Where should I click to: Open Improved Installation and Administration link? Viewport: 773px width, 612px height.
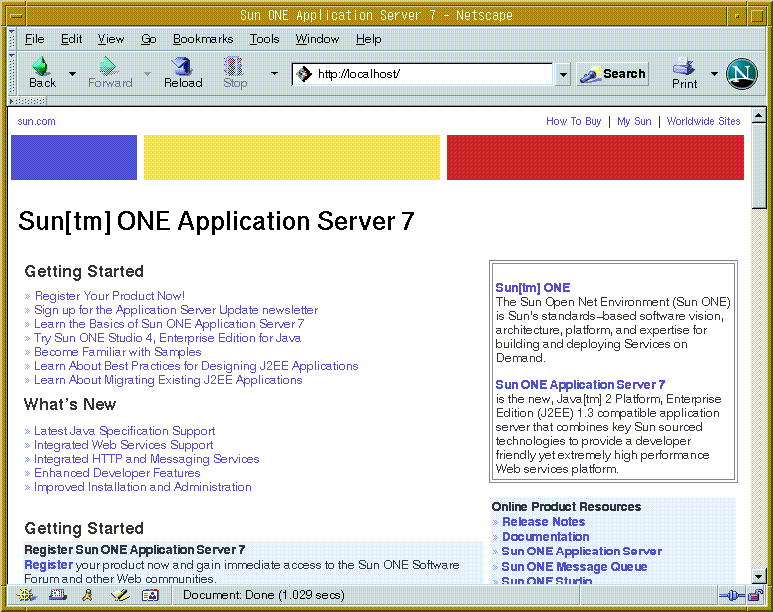click(143, 487)
